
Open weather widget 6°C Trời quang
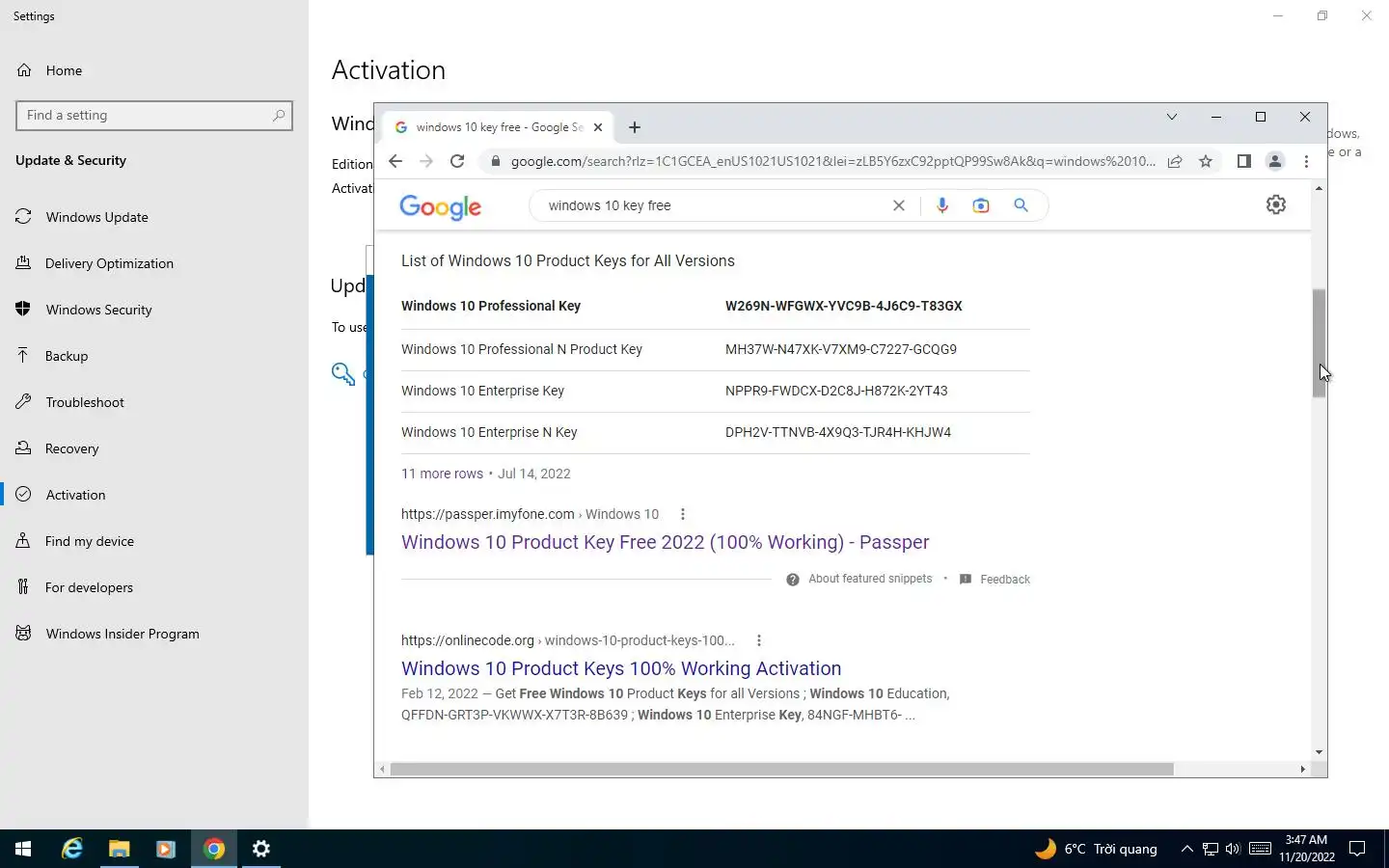1096,849
